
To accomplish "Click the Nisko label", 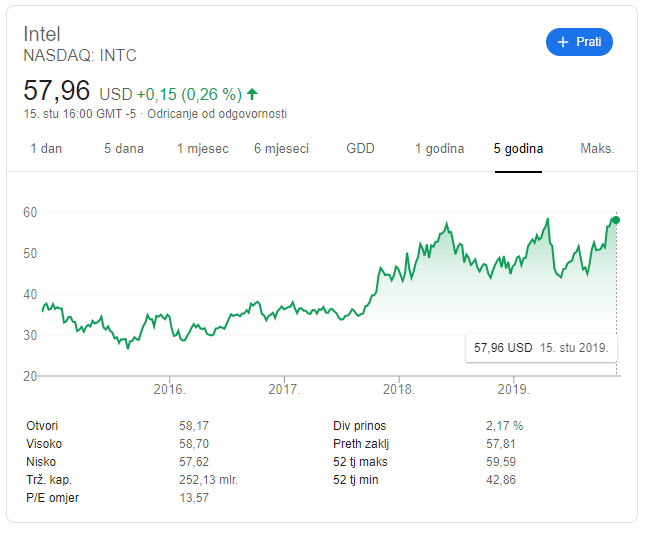I will coord(41,462).
